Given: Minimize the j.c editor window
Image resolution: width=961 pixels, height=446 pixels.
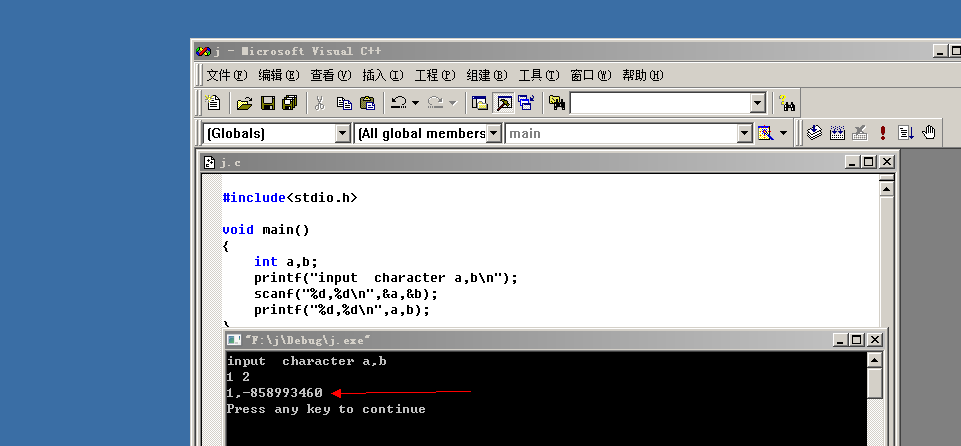Looking at the screenshot, I should pyautogui.click(x=853, y=162).
